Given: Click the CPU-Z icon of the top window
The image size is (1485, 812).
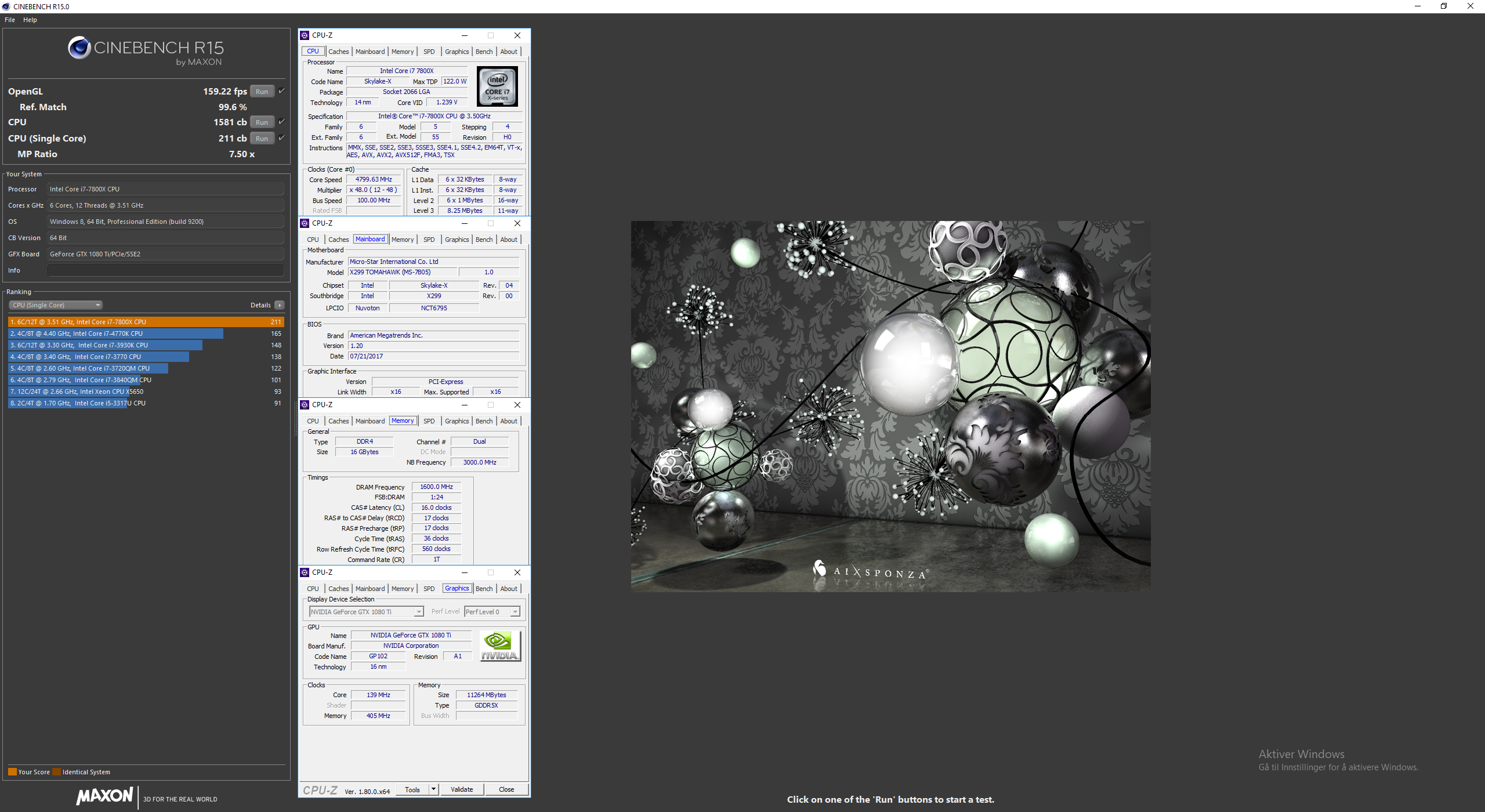Looking at the screenshot, I should pyautogui.click(x=305, y=35).
